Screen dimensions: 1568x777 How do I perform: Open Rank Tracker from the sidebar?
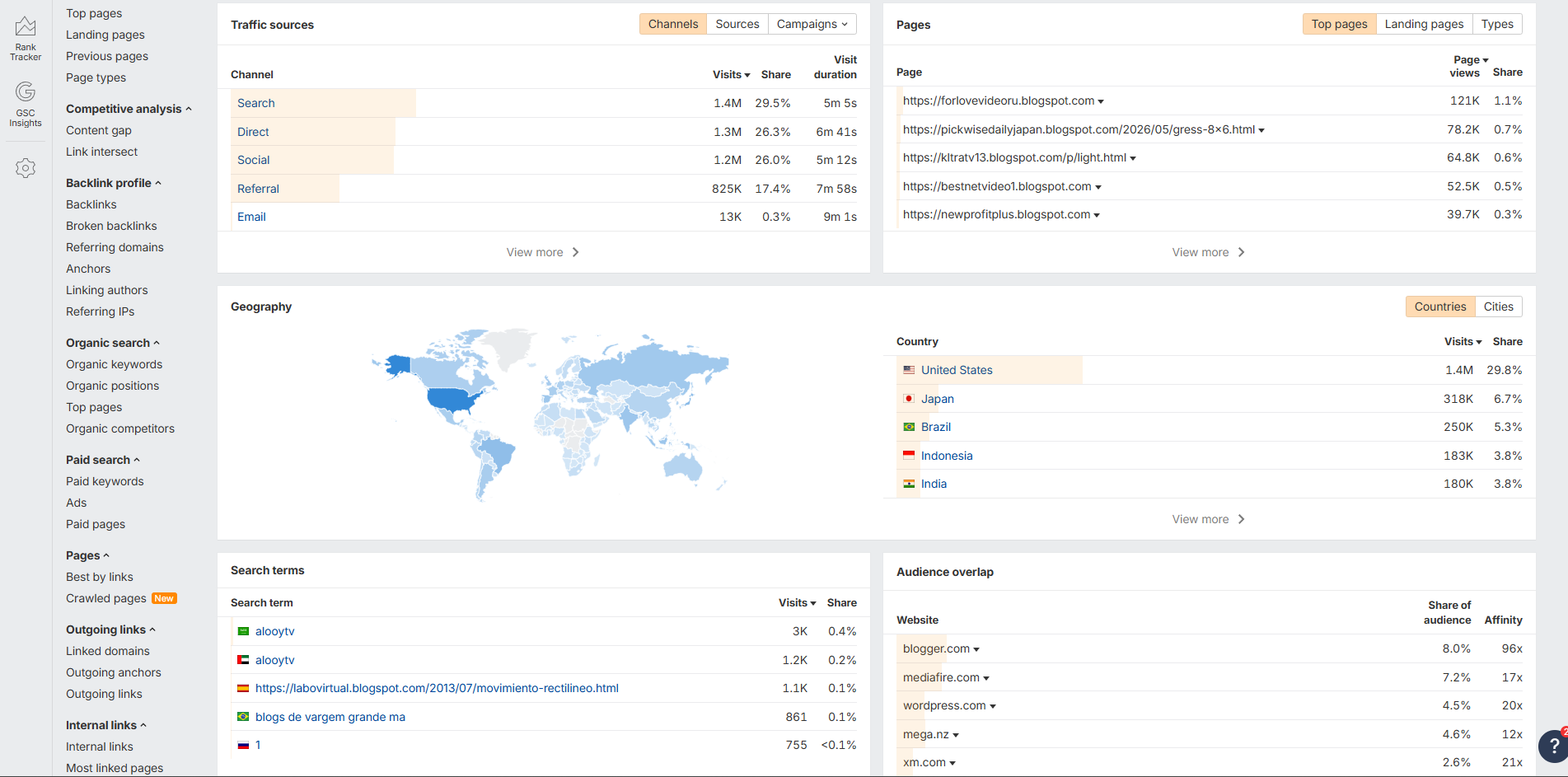tap(26, 39)
